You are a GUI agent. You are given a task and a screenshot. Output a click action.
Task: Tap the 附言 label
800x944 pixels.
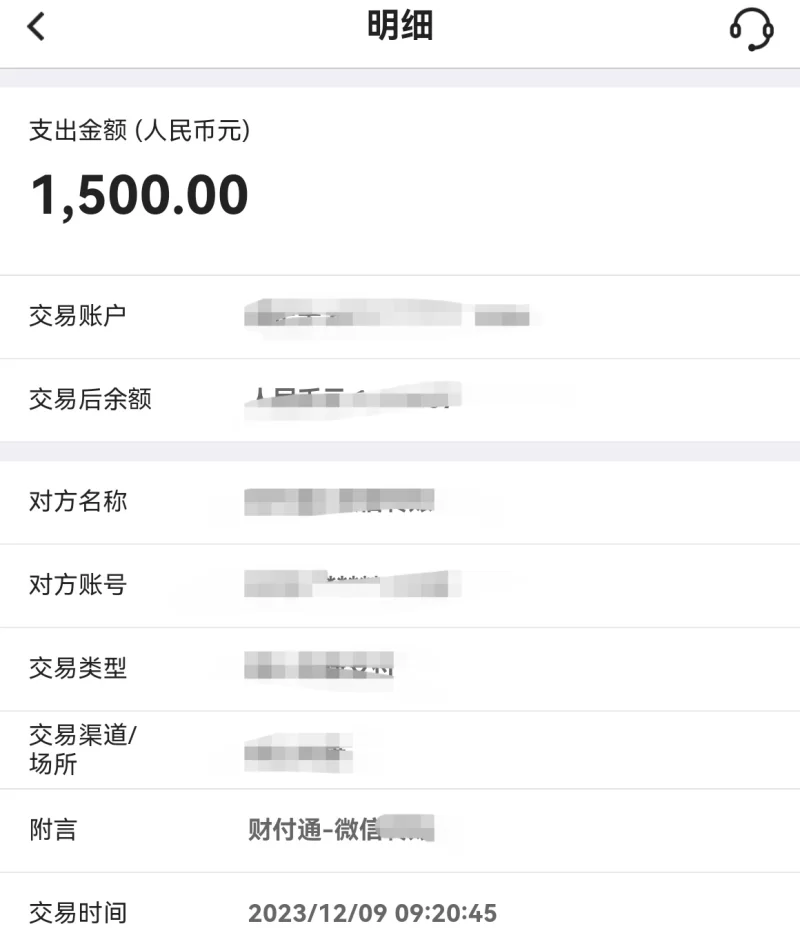(x=53, y=830)
